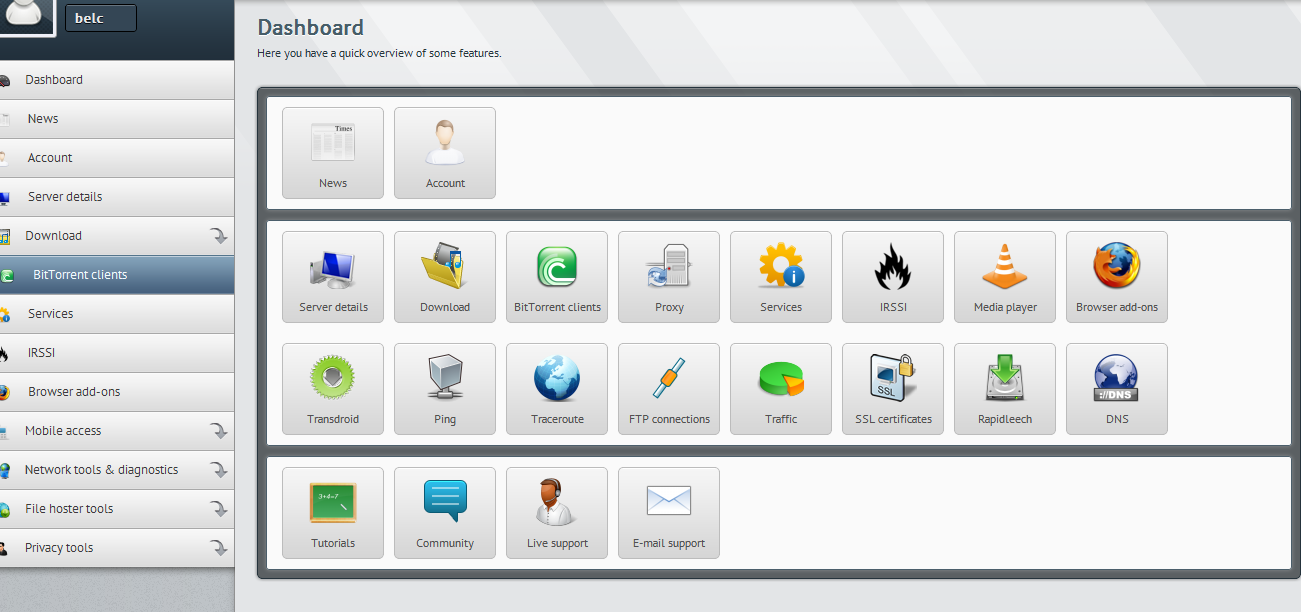
Task: Open the Ping tile
Action: tap(445, 389)
